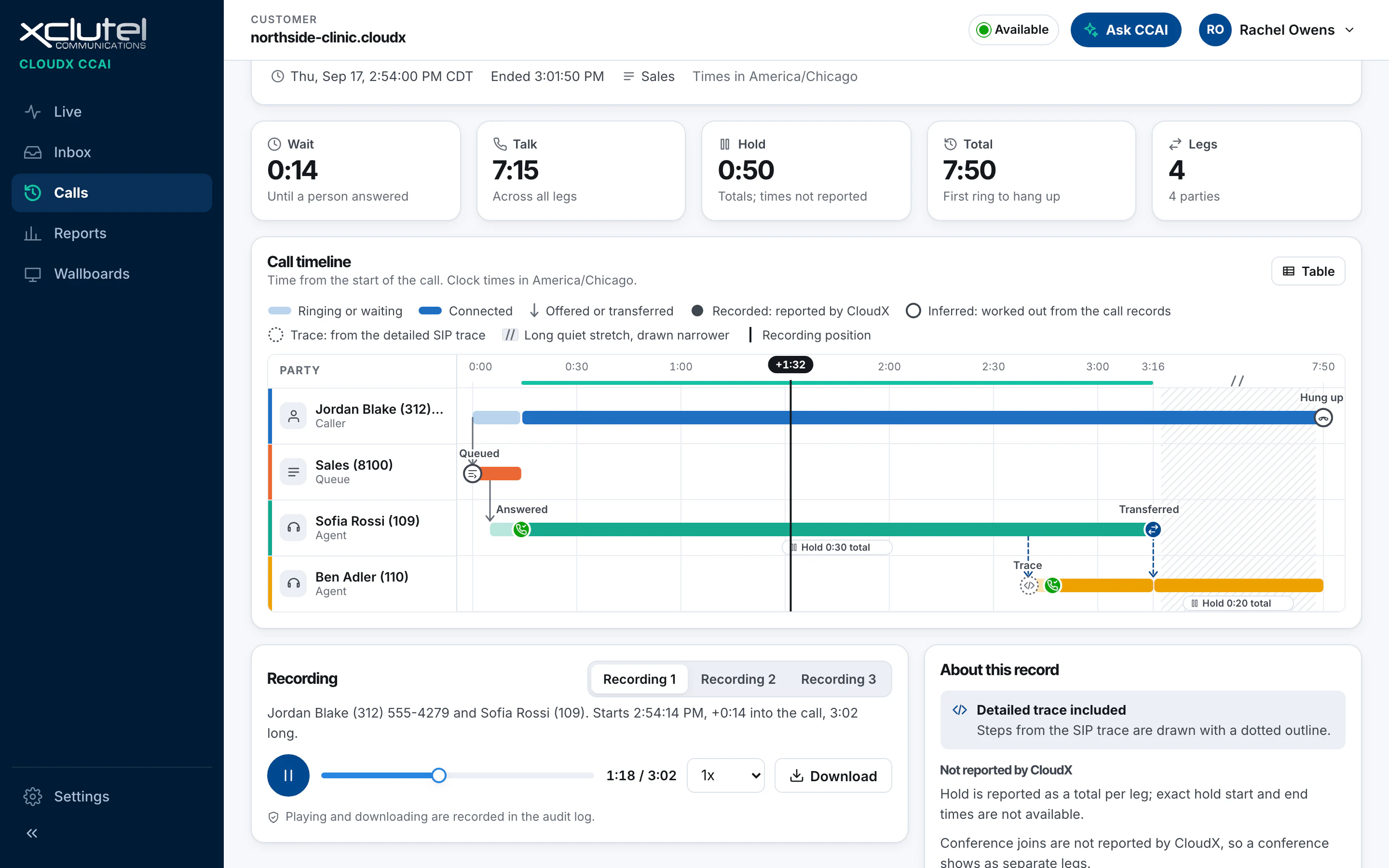The image size is (1389, 868).
Task: Click the +1:32 recording position marker
Action: [x=790, y=365]
